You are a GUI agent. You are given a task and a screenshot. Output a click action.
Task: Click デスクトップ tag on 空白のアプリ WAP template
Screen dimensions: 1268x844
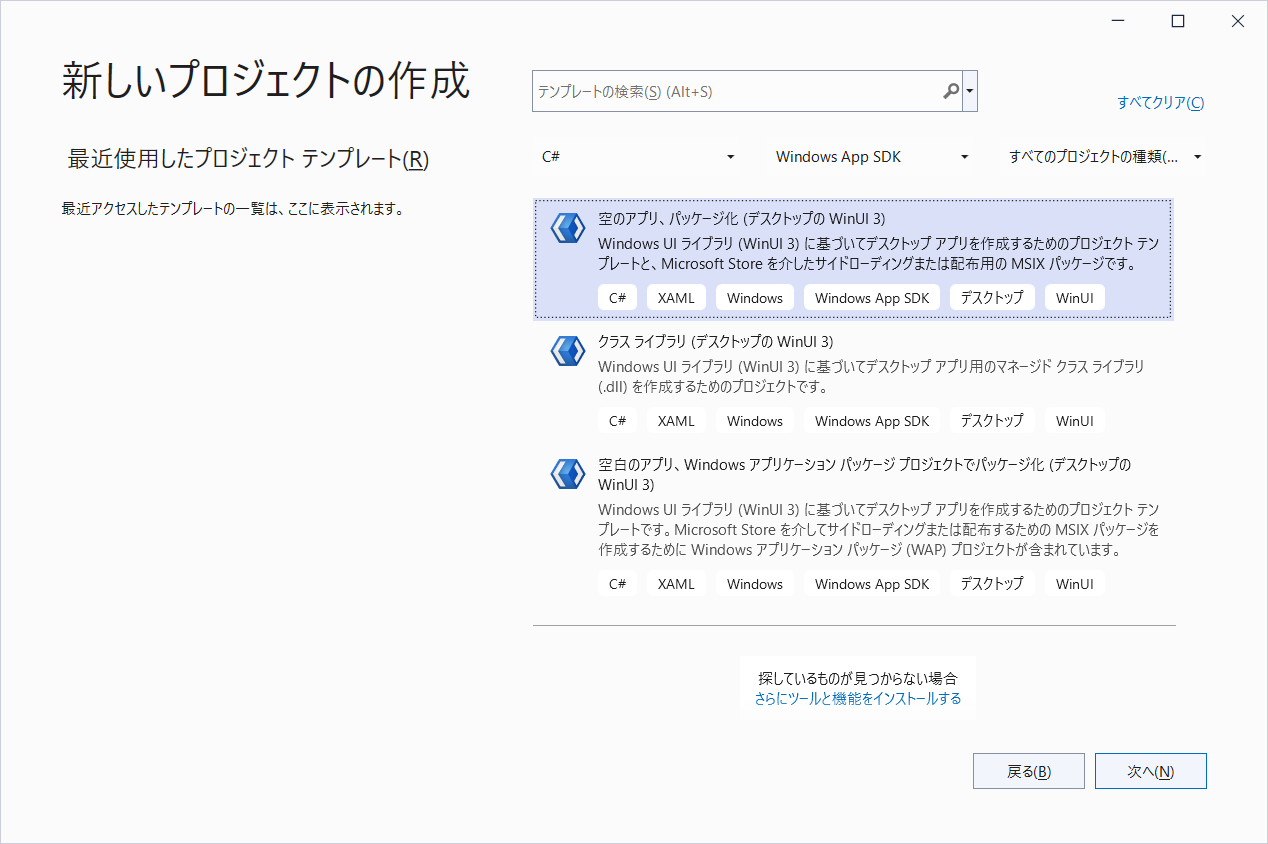pyautogui.click(x=992, y=584)
